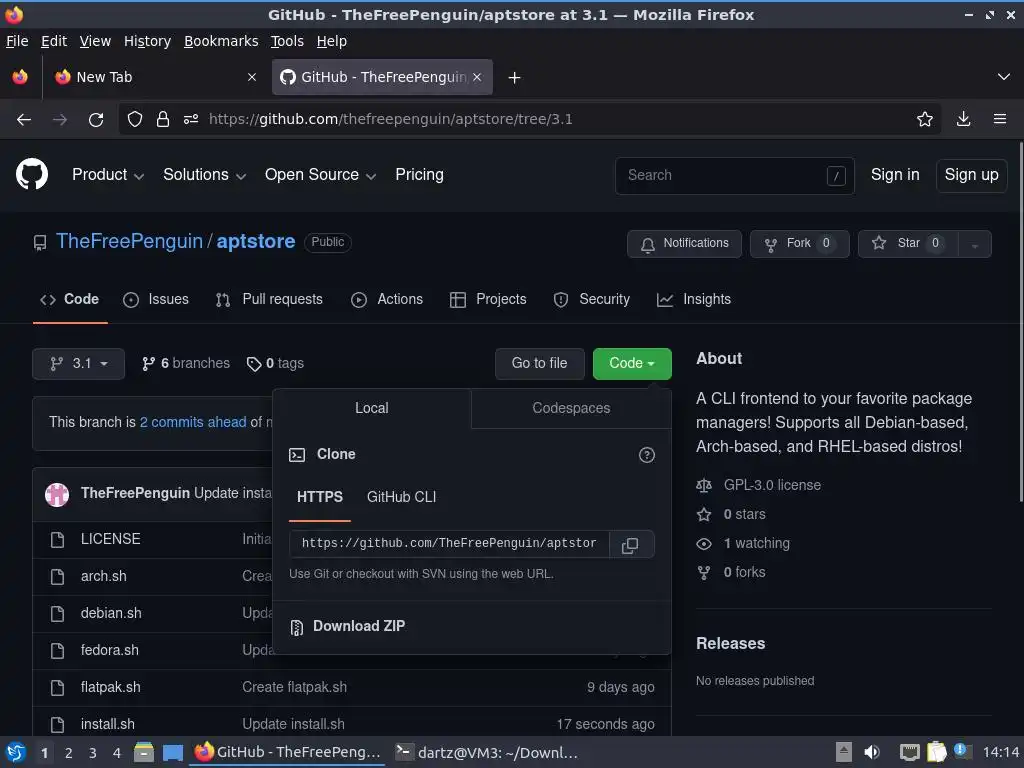
Task: Open the Star lists dropdown arrow
Action: [x=974, y=244]
